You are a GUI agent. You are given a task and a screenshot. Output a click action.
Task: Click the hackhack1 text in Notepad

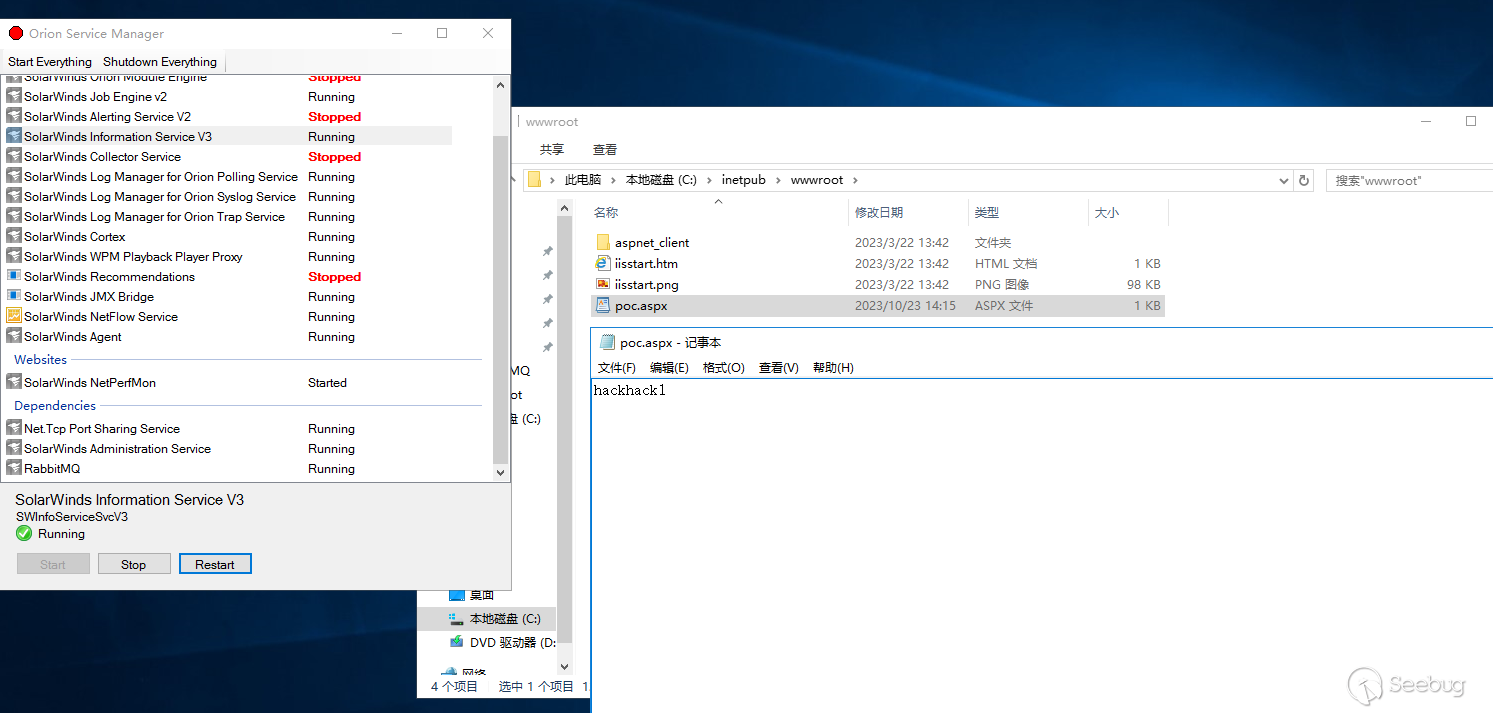[629, 391]
